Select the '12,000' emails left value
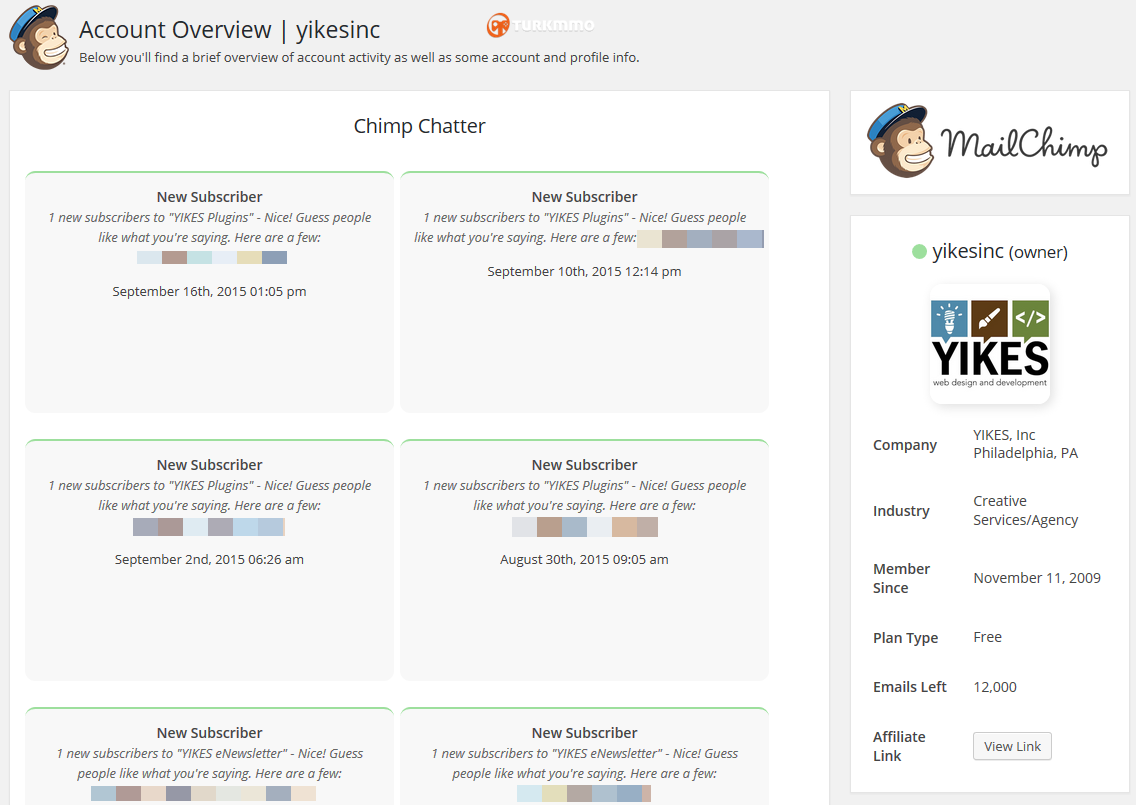The width and height of the screenshot is (1136, 805). click(x=995, y=687)
